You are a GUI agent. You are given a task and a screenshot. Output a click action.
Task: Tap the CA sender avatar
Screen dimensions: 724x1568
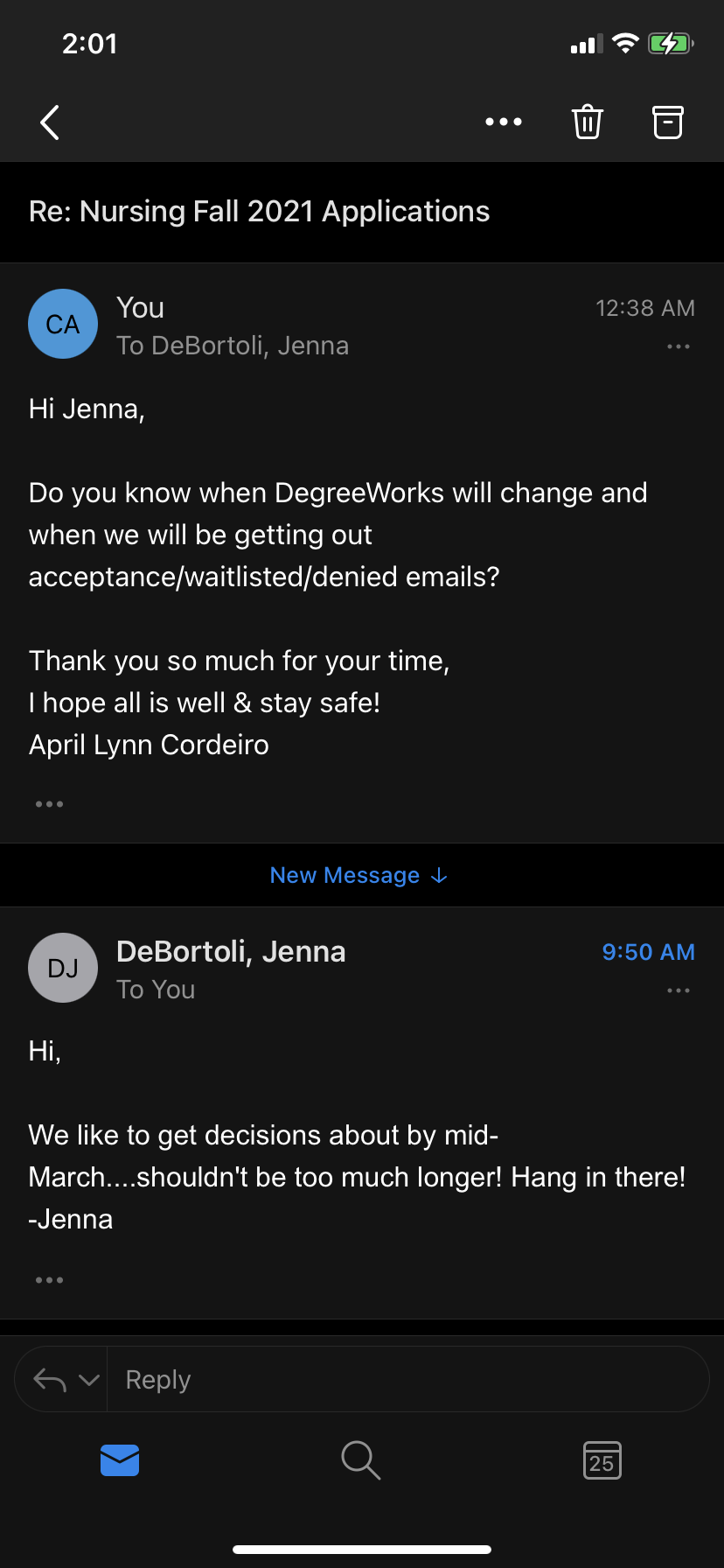point(63,324)
